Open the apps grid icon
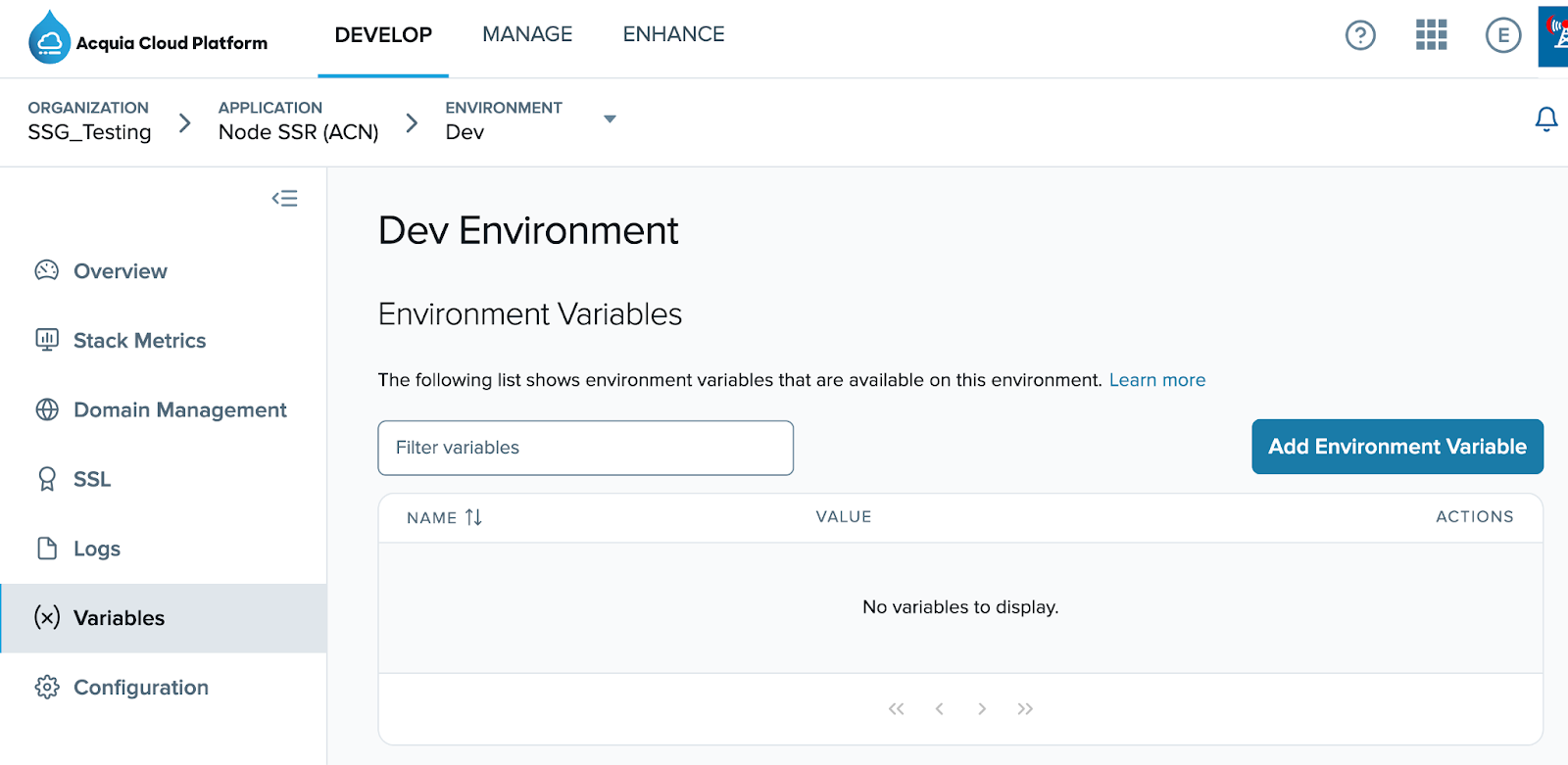The width and height of the screenshot is (1568, 765). pyautogui.click(x=1431, y=35)
